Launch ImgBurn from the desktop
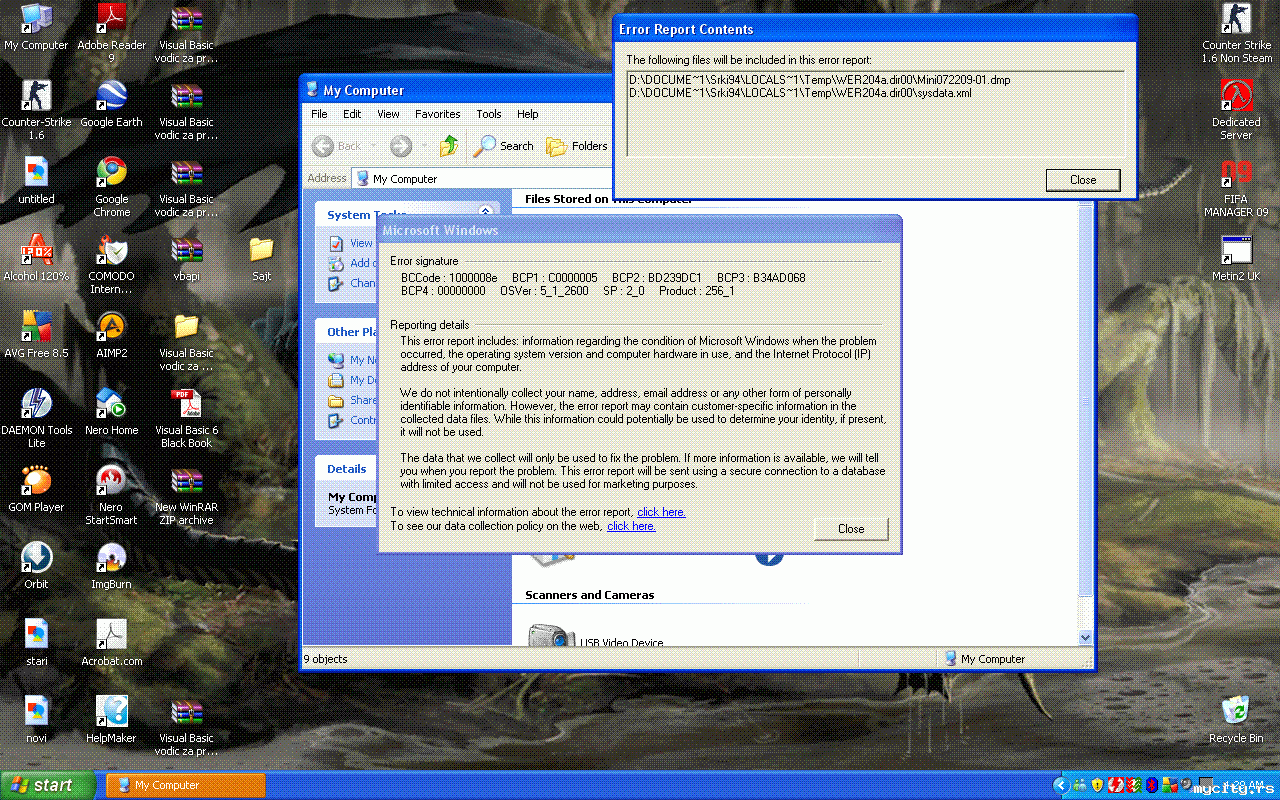Viewport: 1280px width, 800px height. [111, 567]
